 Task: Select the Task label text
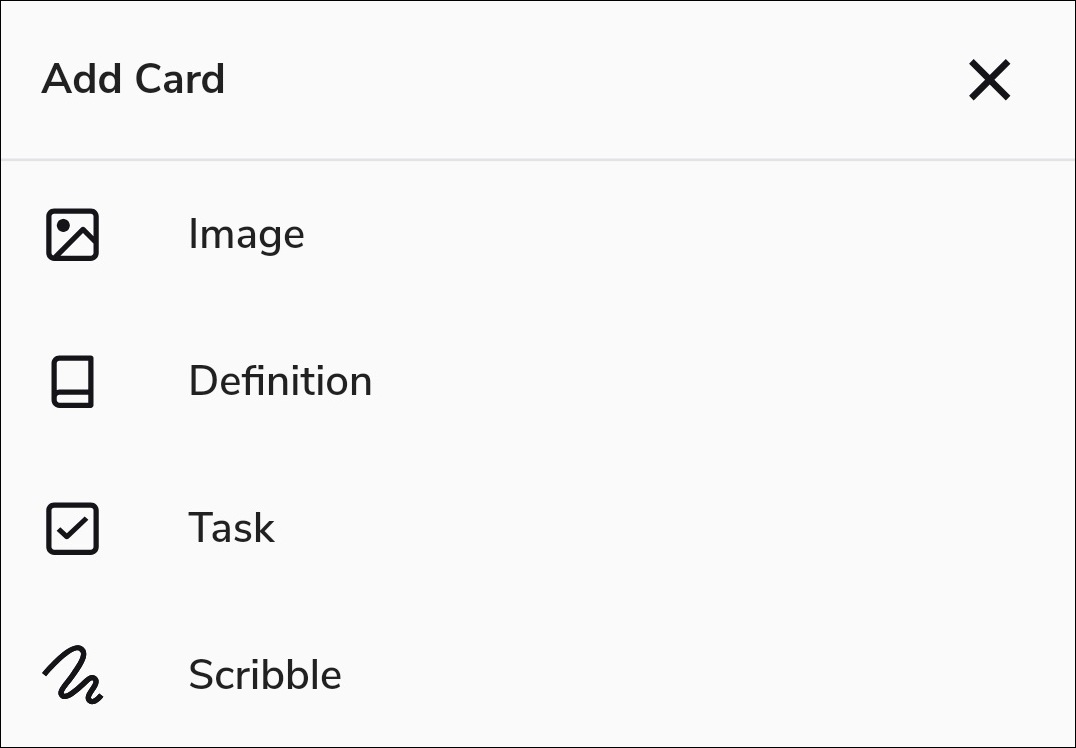[231, 528]
